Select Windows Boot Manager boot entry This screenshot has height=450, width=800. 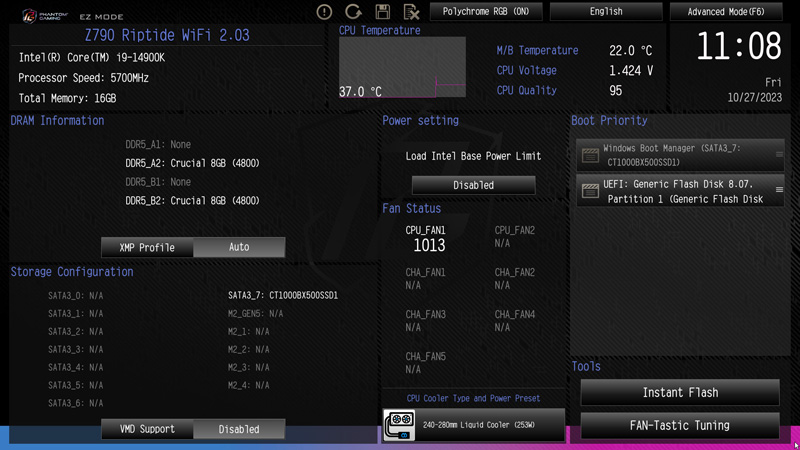tap(680, 155)
